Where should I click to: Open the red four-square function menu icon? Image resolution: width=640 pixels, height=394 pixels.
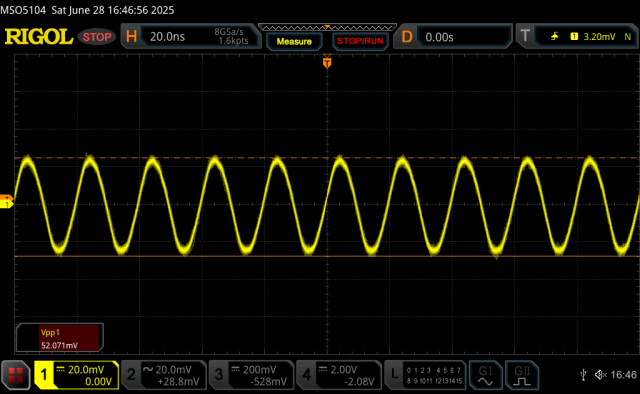tap(16, 375)
